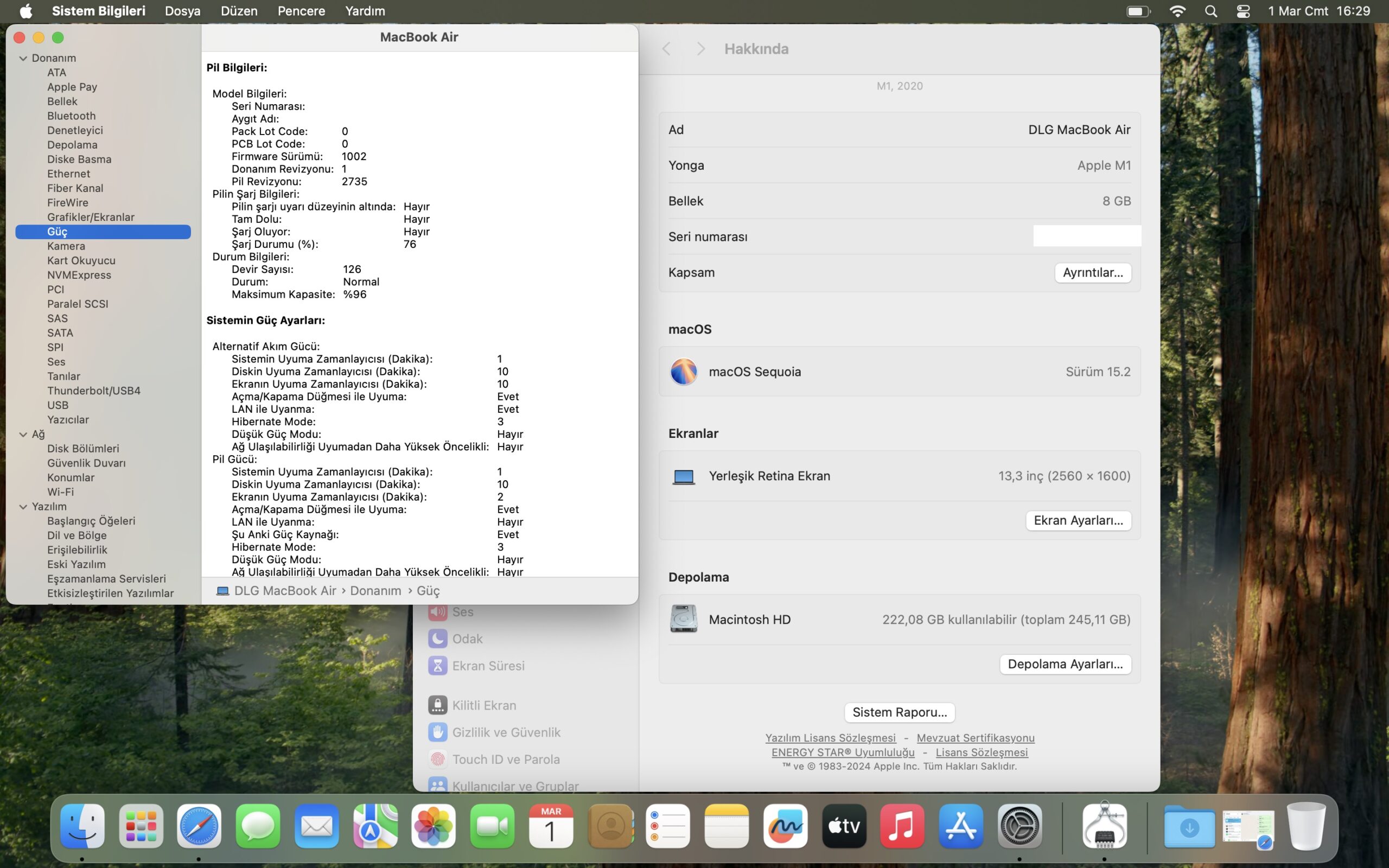Open Mail app in the Dock

coord(317,826)
